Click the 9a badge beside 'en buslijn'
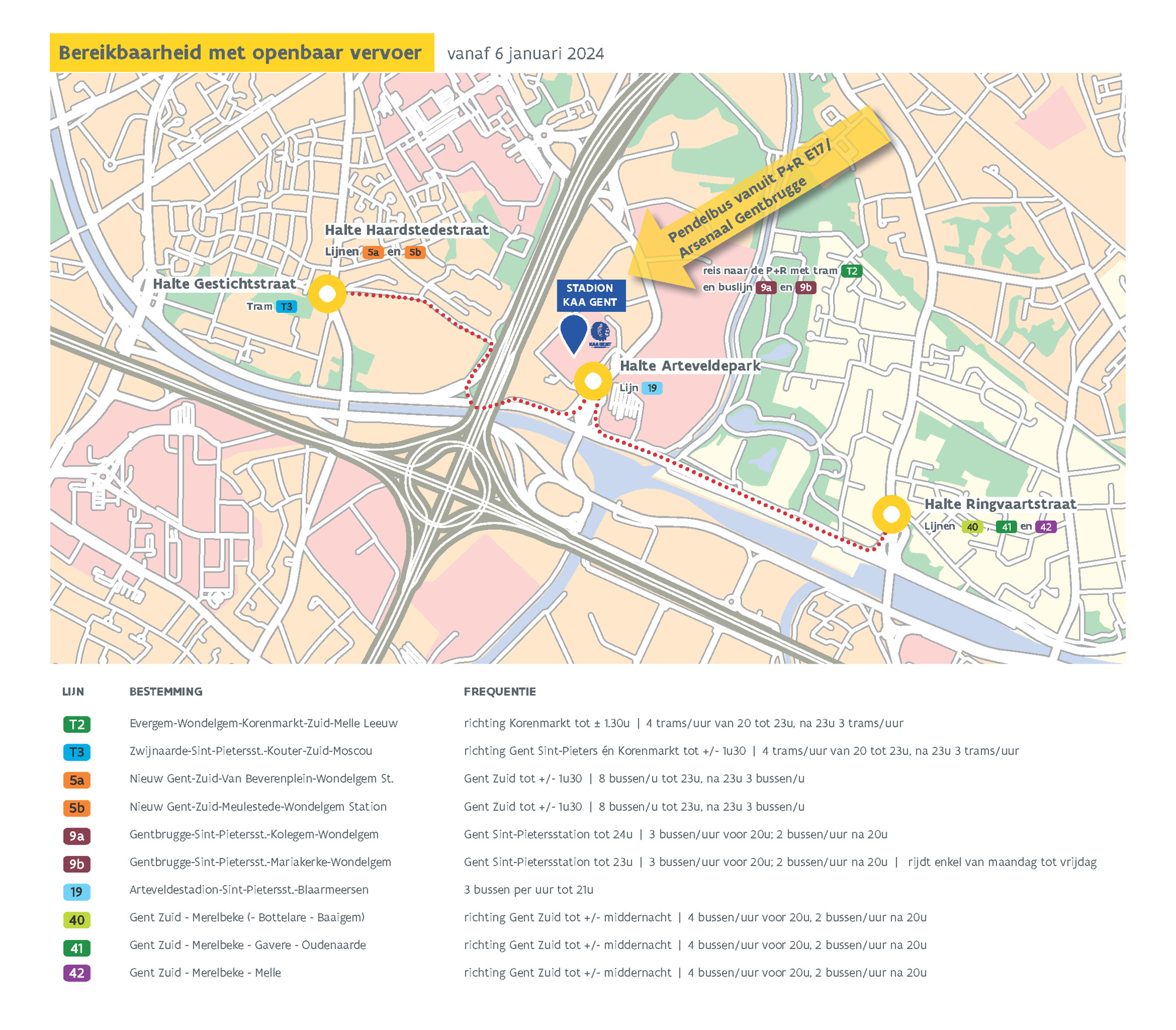Viewport: 1176px width, 1030px height. 766,288
